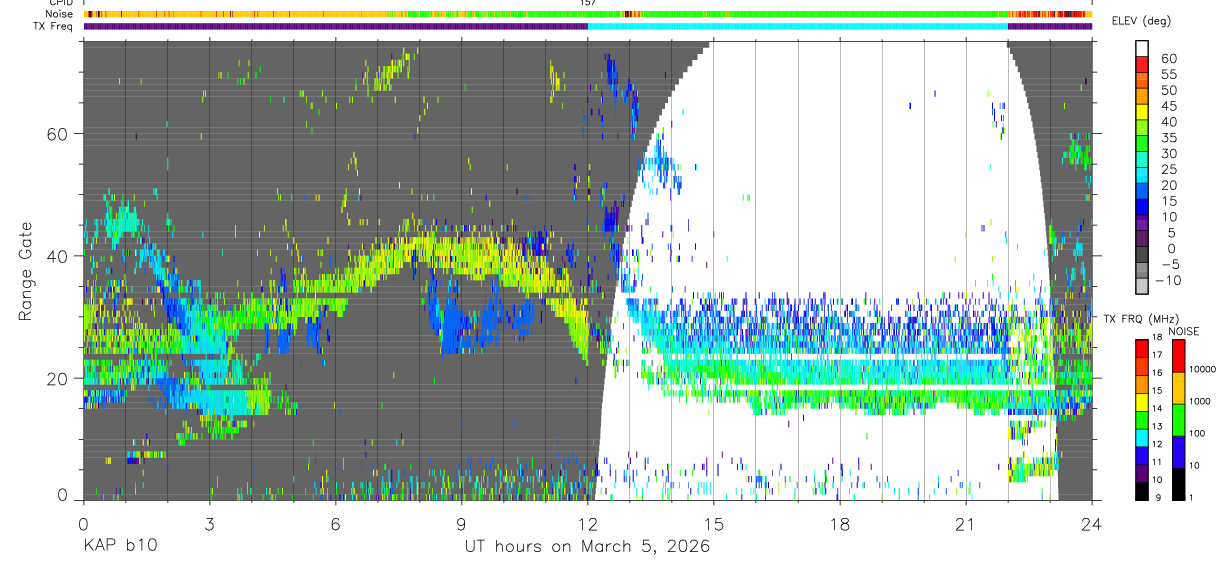Pick the white top segment of elevation colorbar
1228x567 pixels.
(1142, 48)
